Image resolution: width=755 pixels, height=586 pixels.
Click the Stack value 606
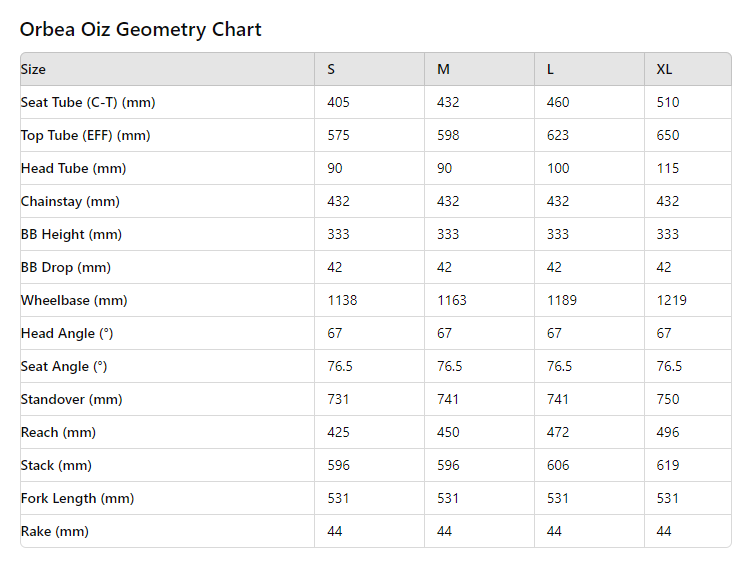[558, 465]
